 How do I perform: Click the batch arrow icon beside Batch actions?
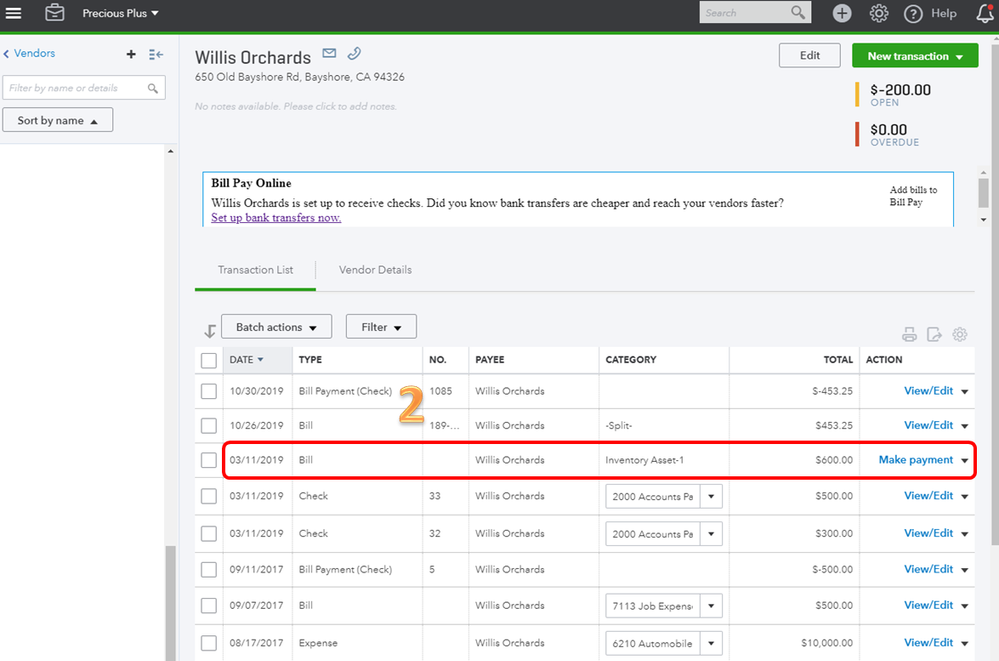[x=210, y=331]
